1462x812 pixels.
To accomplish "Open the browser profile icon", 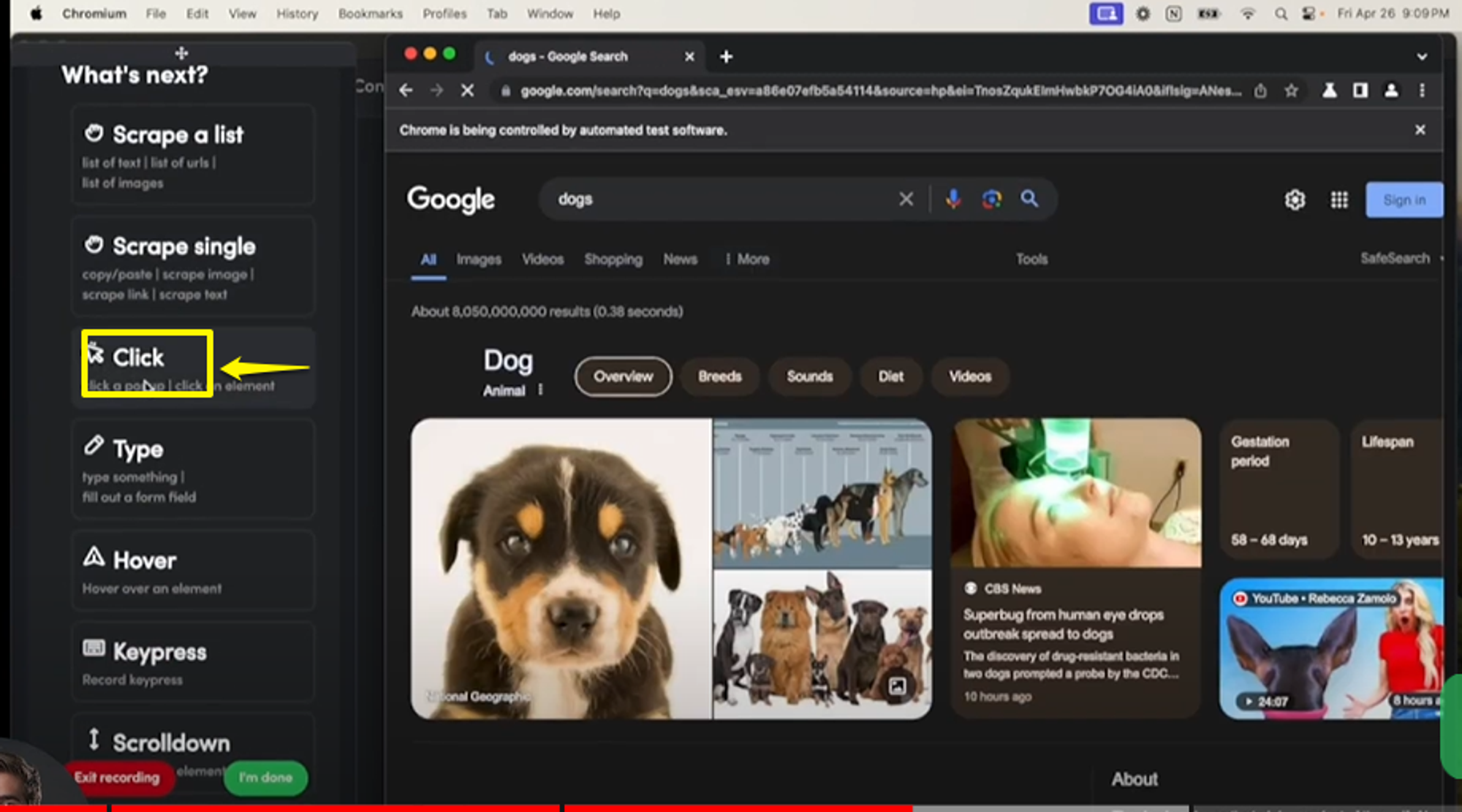I will pyautogui.click(x=1391, y=91).
